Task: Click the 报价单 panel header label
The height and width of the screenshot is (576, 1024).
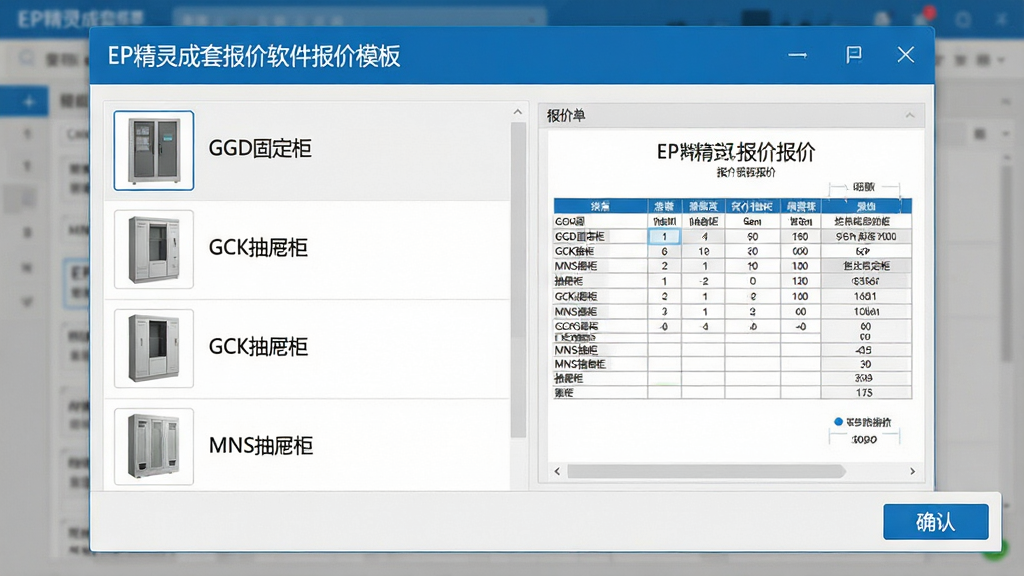Action: tap(566, 116)
